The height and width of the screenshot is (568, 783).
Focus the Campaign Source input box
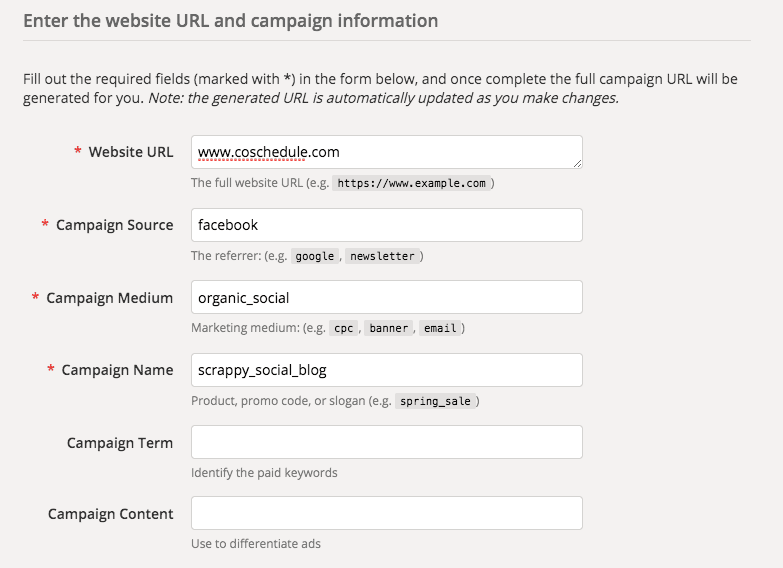coord(386,225)
